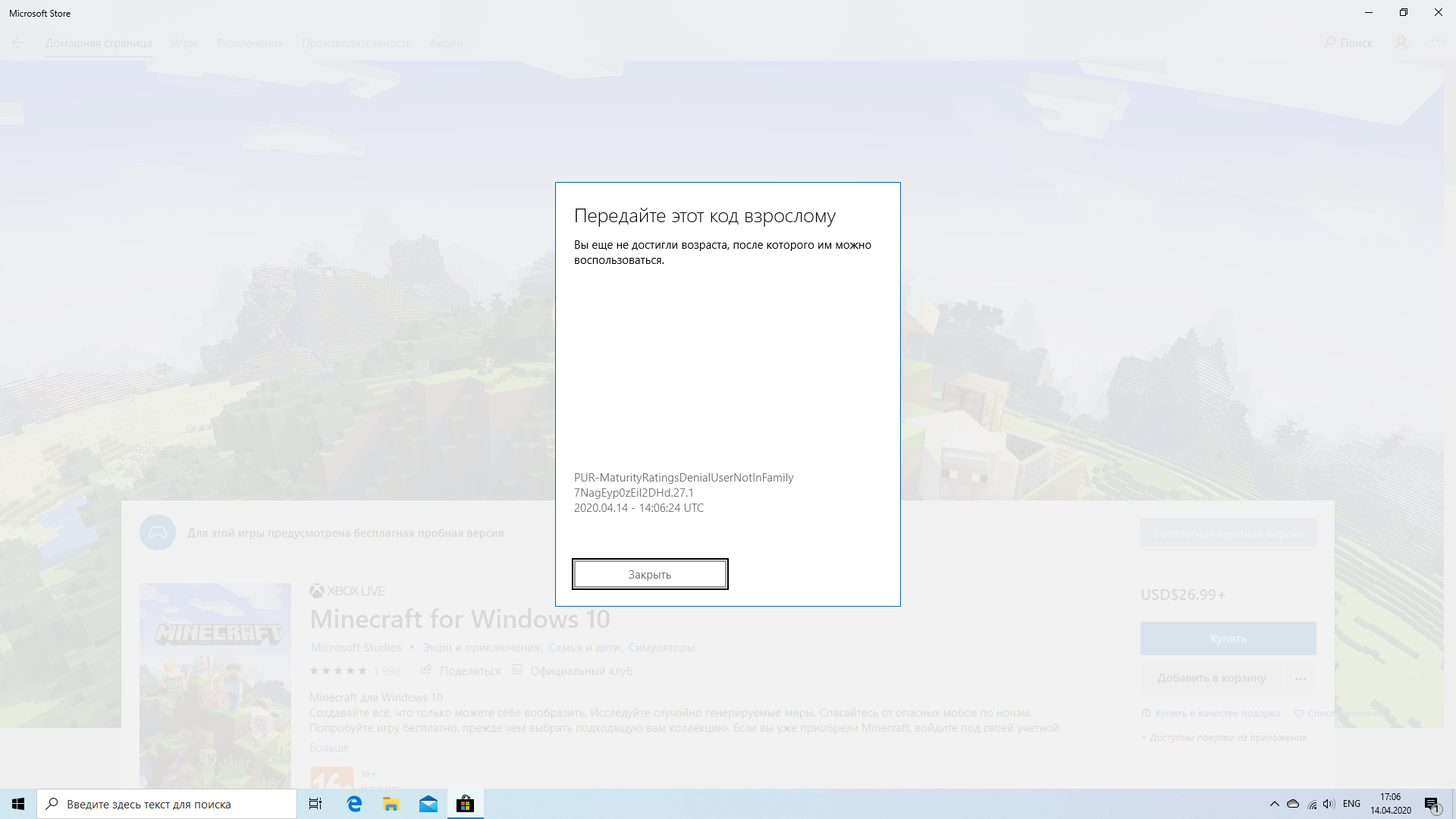Restore down the Microsoft Store window
Image resolution: width=1456 pixels, height=819 pixels.
coord(1404,12)
